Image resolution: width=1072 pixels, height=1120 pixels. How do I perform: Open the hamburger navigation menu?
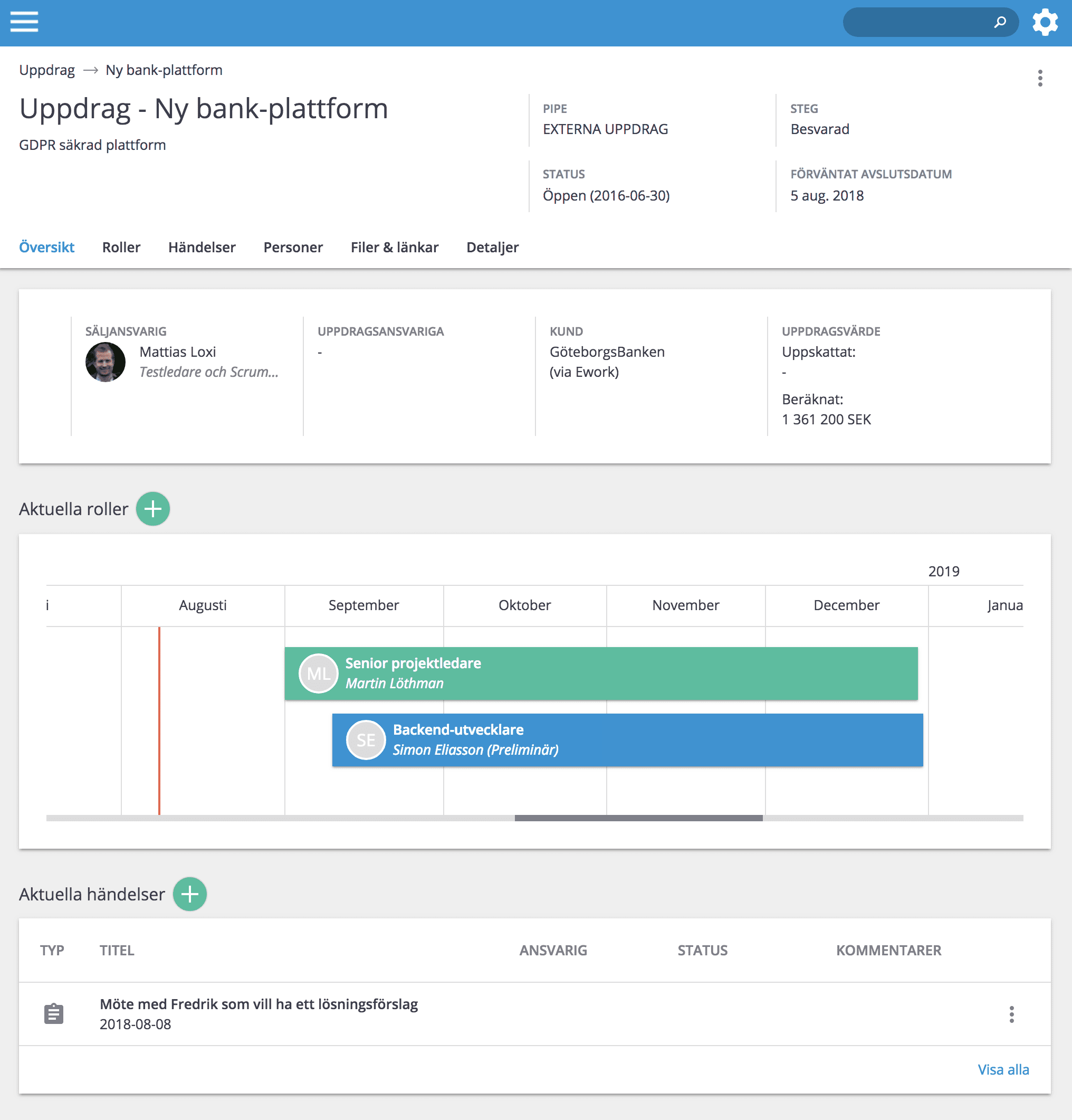coord(24,22)
